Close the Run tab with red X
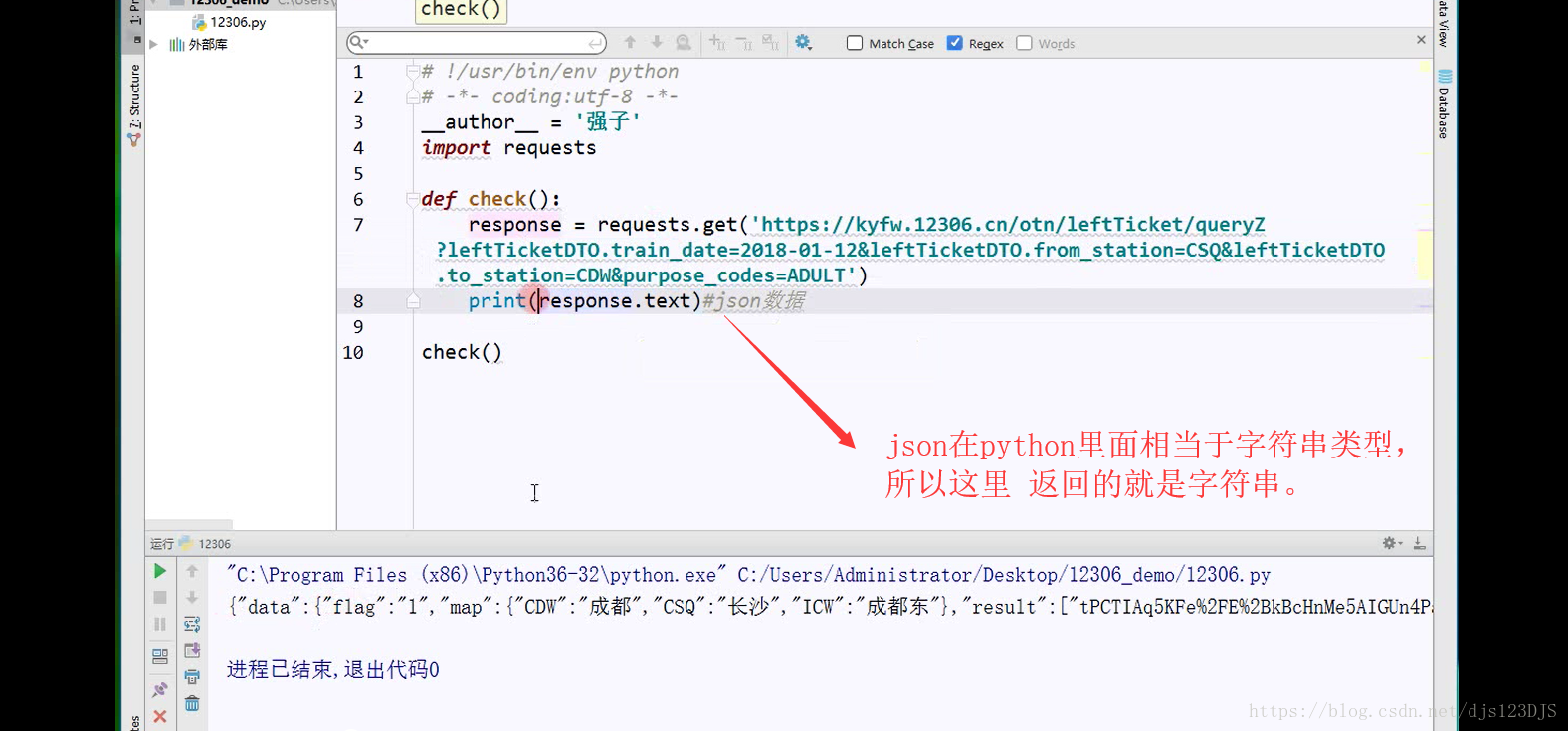 [x=159, y=716]
